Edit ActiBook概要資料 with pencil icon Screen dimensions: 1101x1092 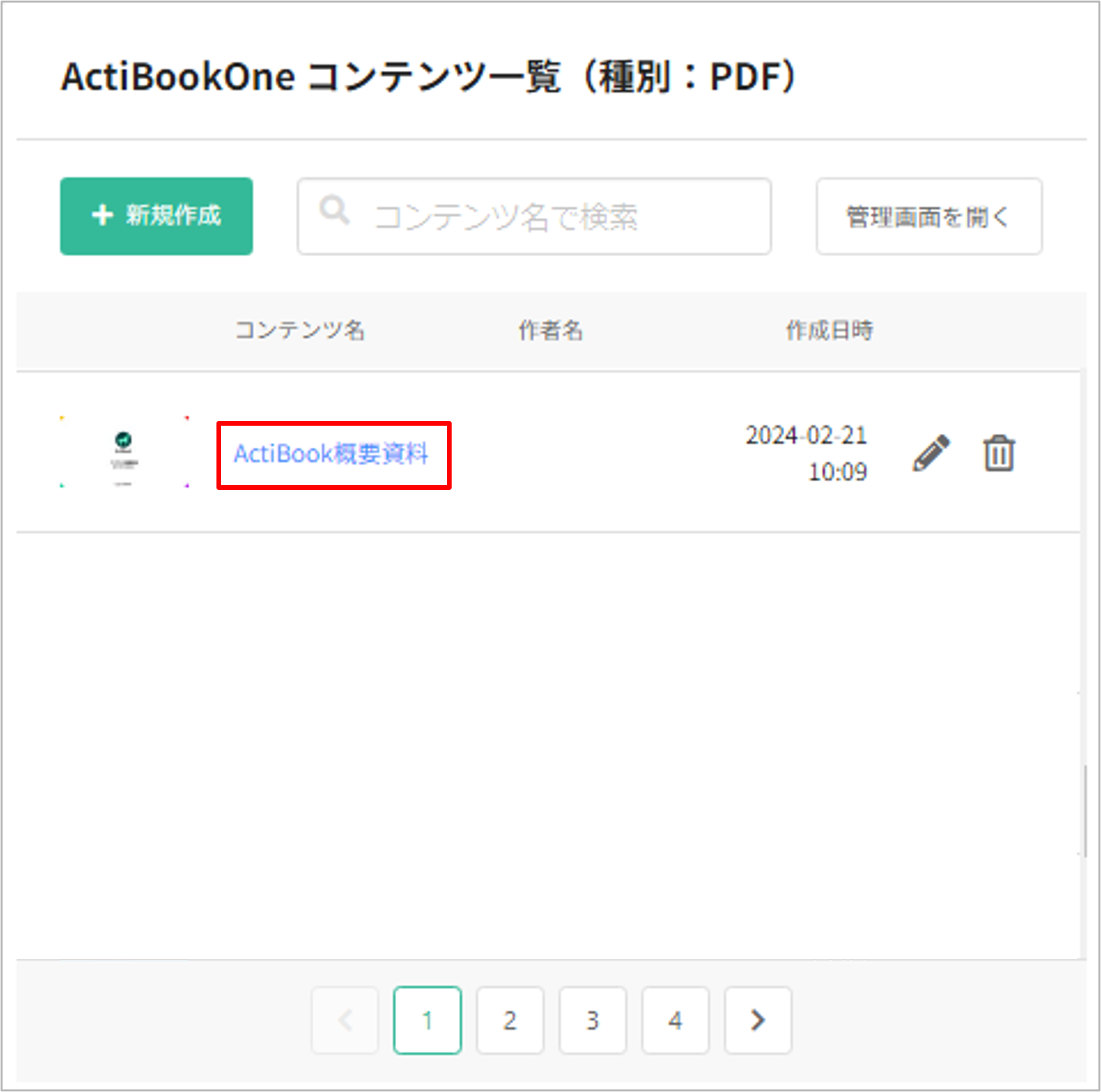coord(931,453)
